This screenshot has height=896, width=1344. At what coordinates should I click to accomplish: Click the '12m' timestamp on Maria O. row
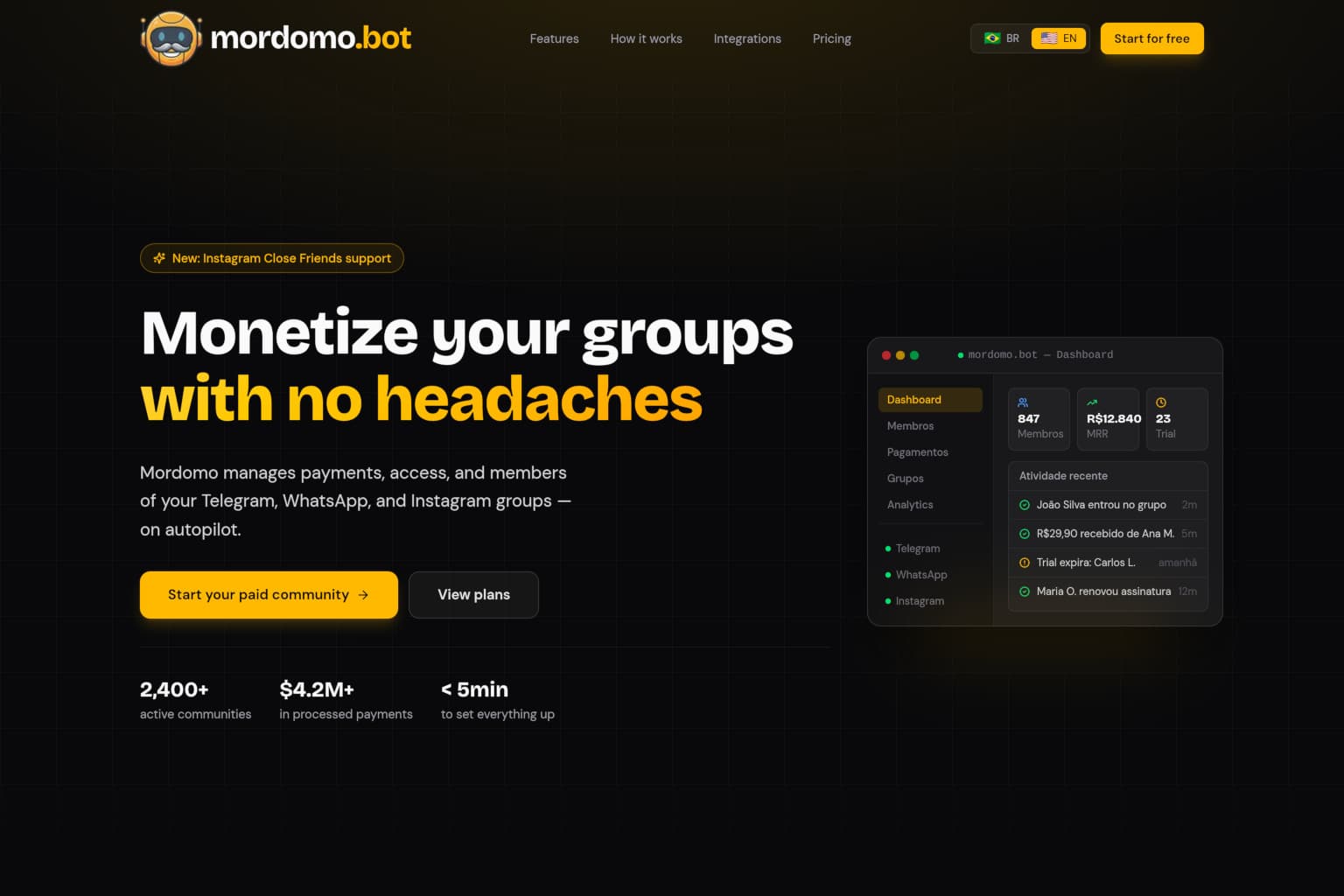[x=1187, y=591]
